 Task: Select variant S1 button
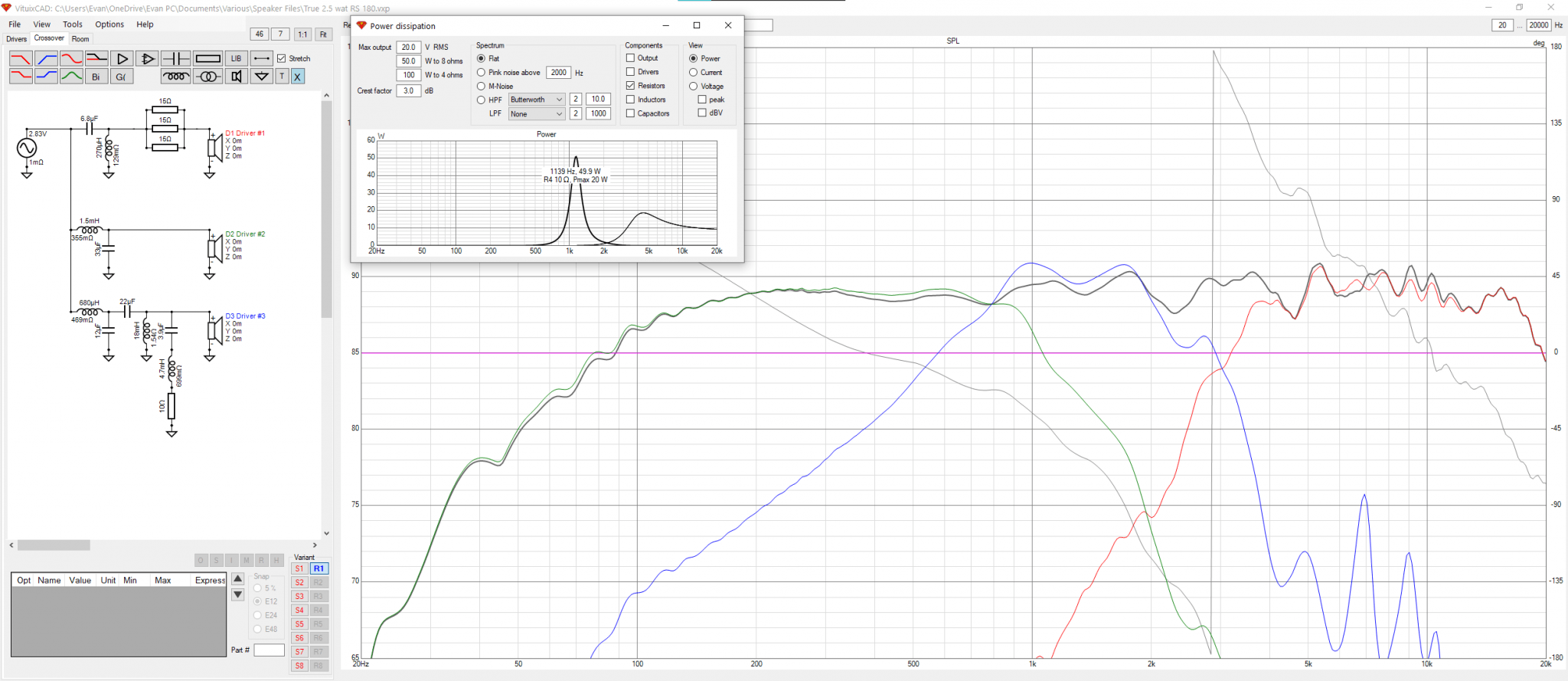point(299,568)
